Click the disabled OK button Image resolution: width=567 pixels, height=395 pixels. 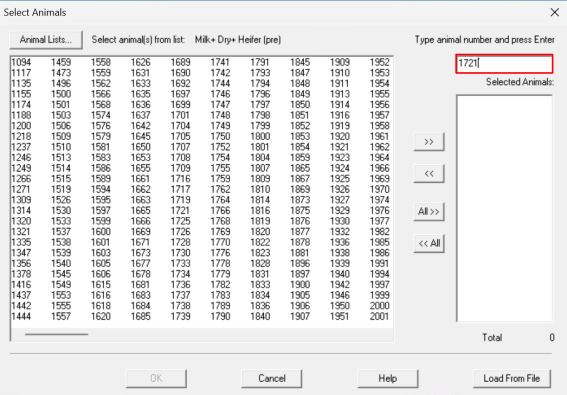156,378
